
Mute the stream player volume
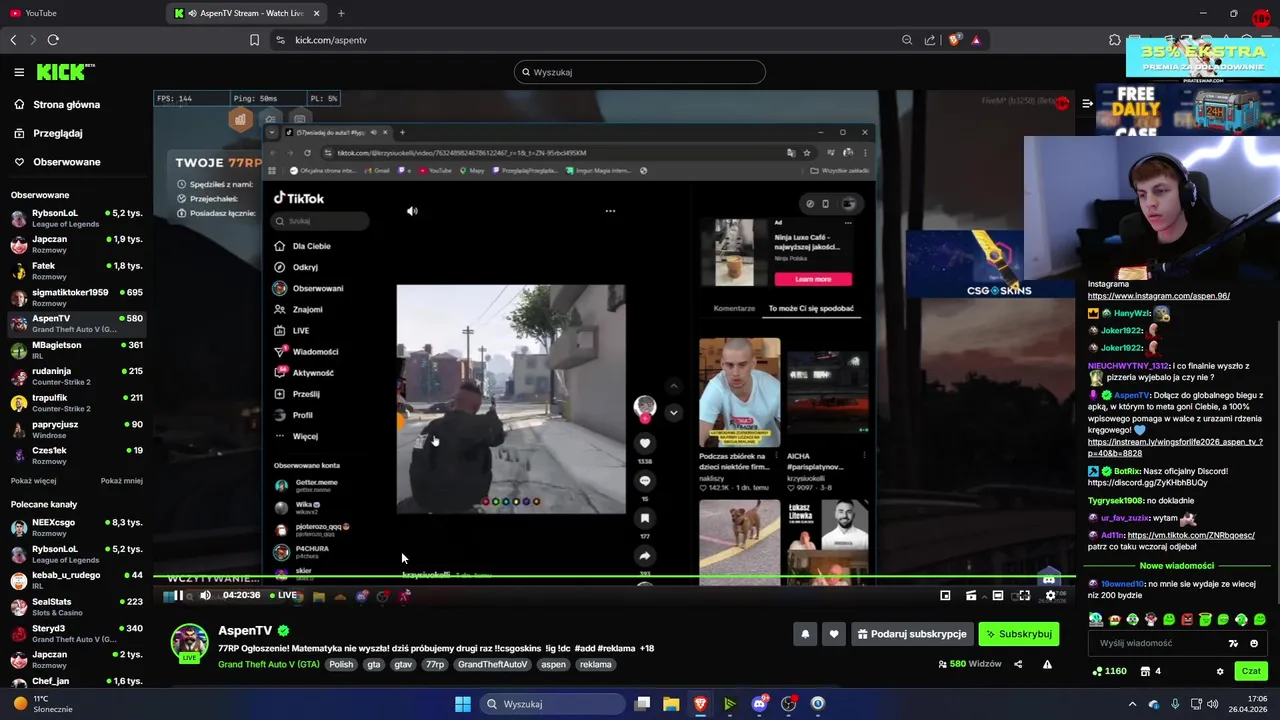tap(205, 596)
